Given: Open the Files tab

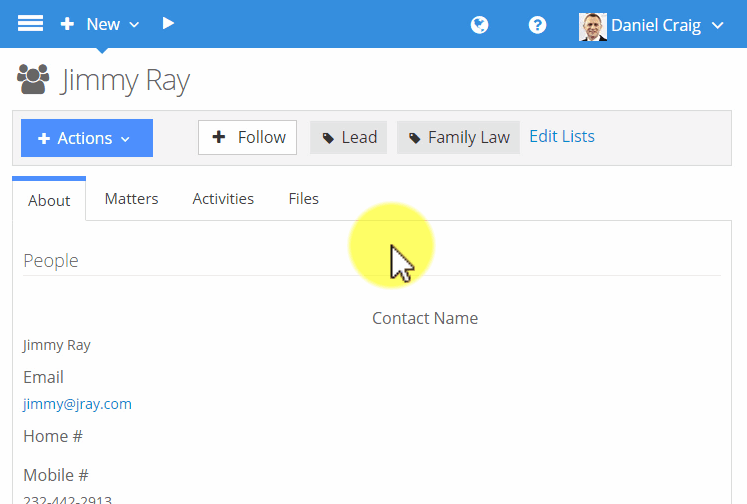Looking at the screenshot, I should click(x=303, y=199).
